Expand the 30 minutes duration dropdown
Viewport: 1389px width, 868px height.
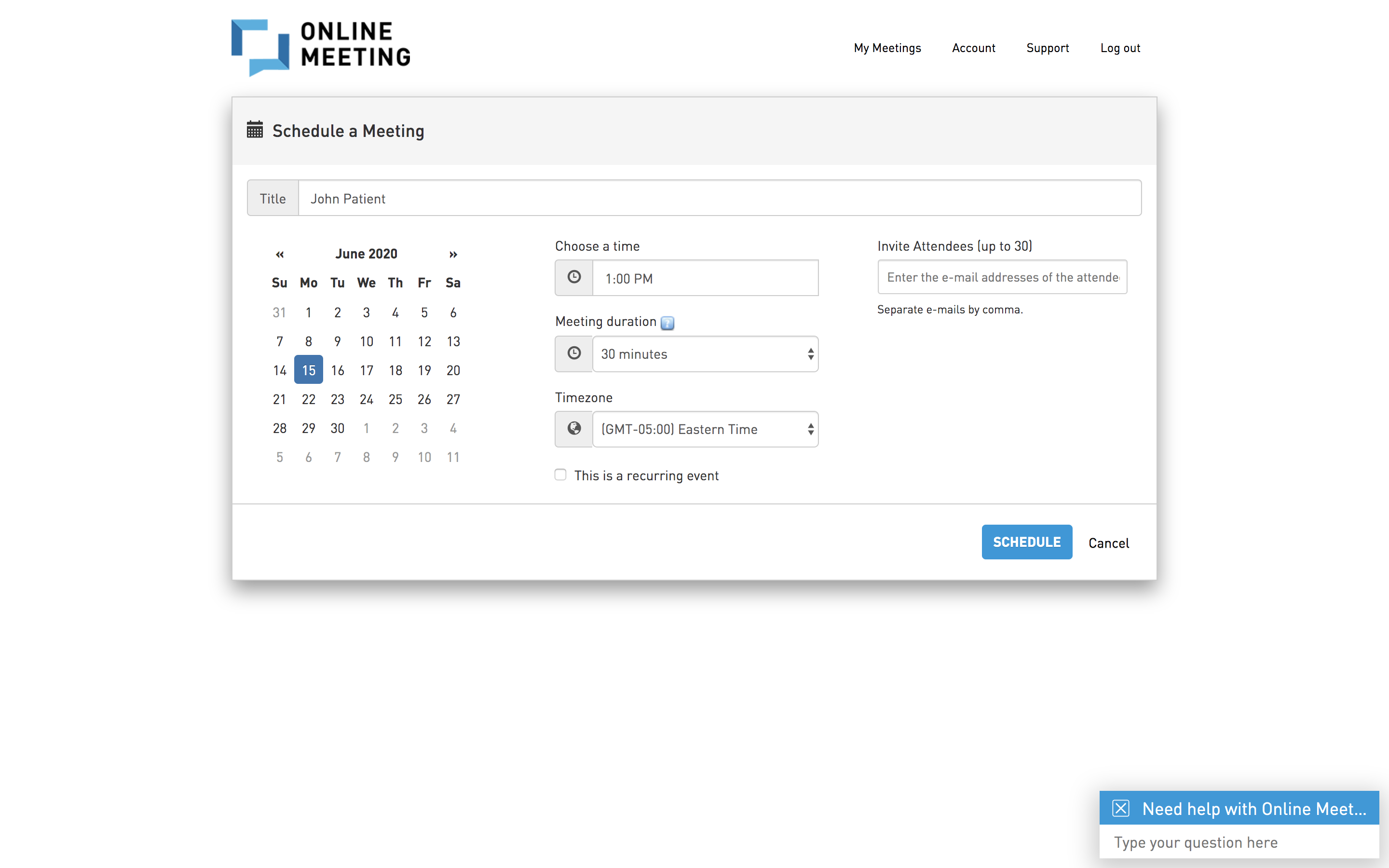pos(705,353)
